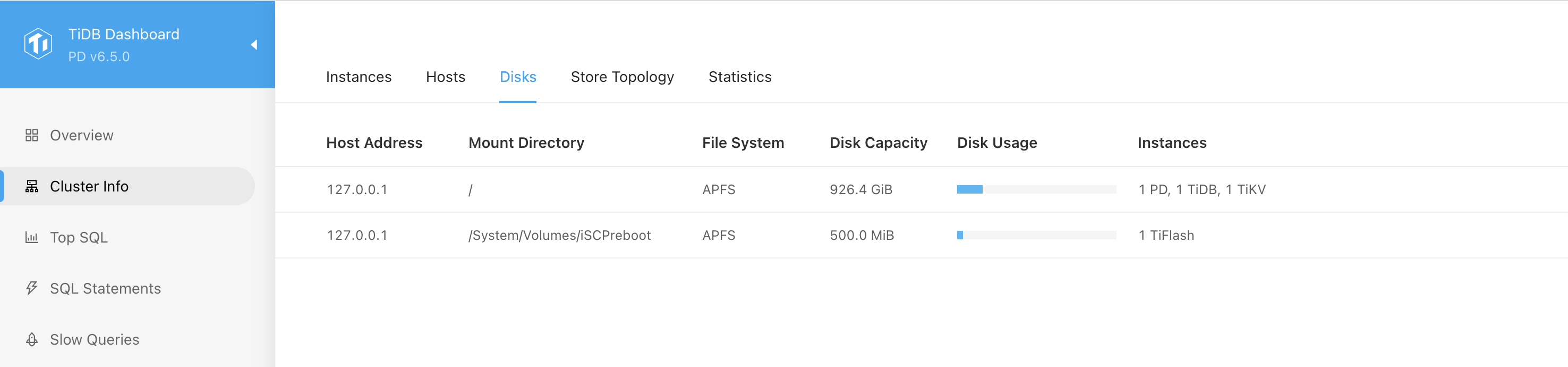
Task: Switch to the Hosts tab
Action: (x=446, y=77)
